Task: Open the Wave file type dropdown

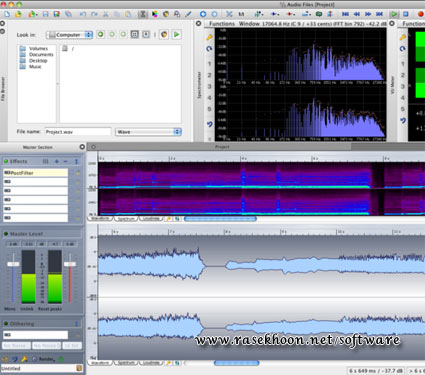Action: click(148, 132)
